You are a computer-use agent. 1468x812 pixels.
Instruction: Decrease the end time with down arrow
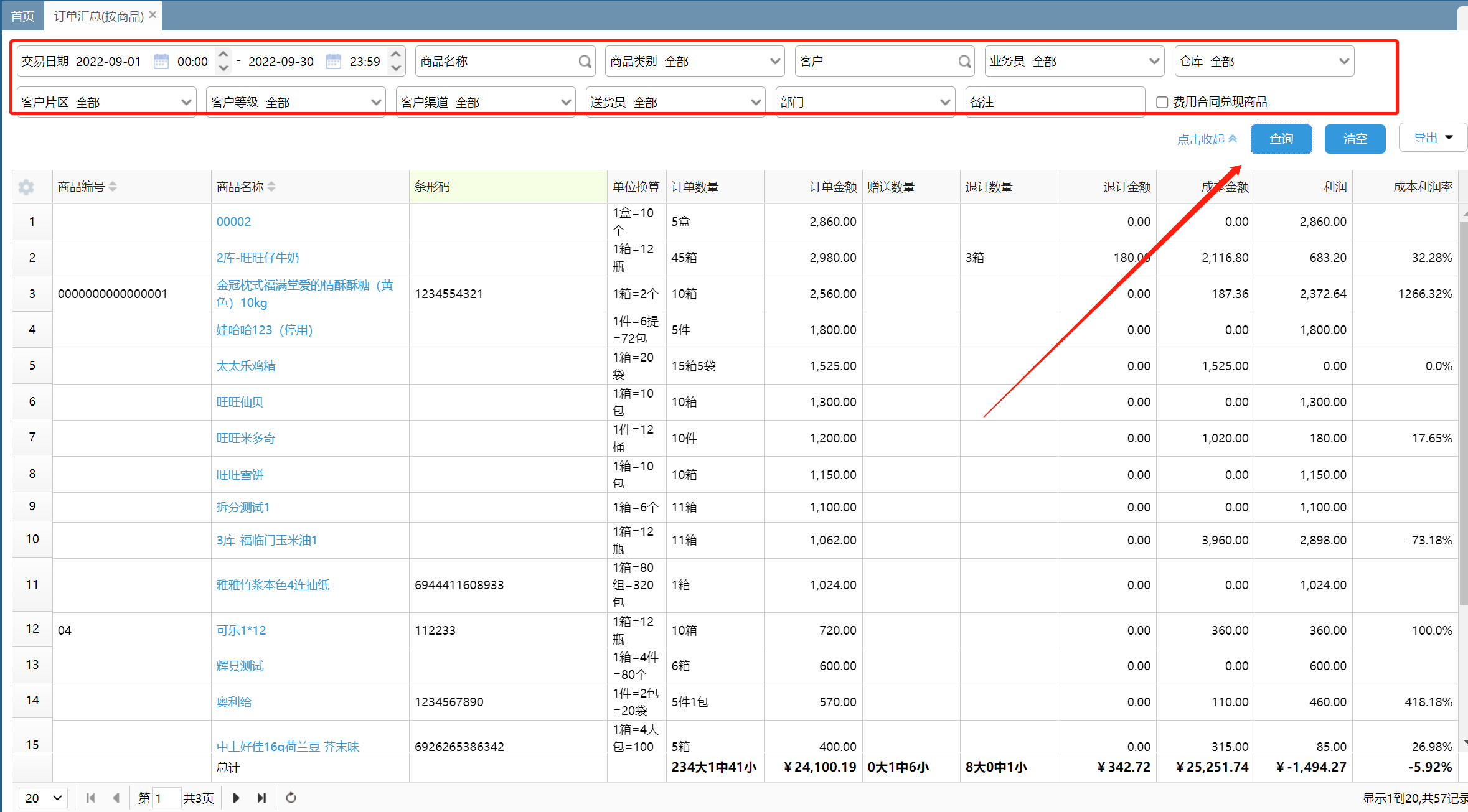click(x=396, y=68)
